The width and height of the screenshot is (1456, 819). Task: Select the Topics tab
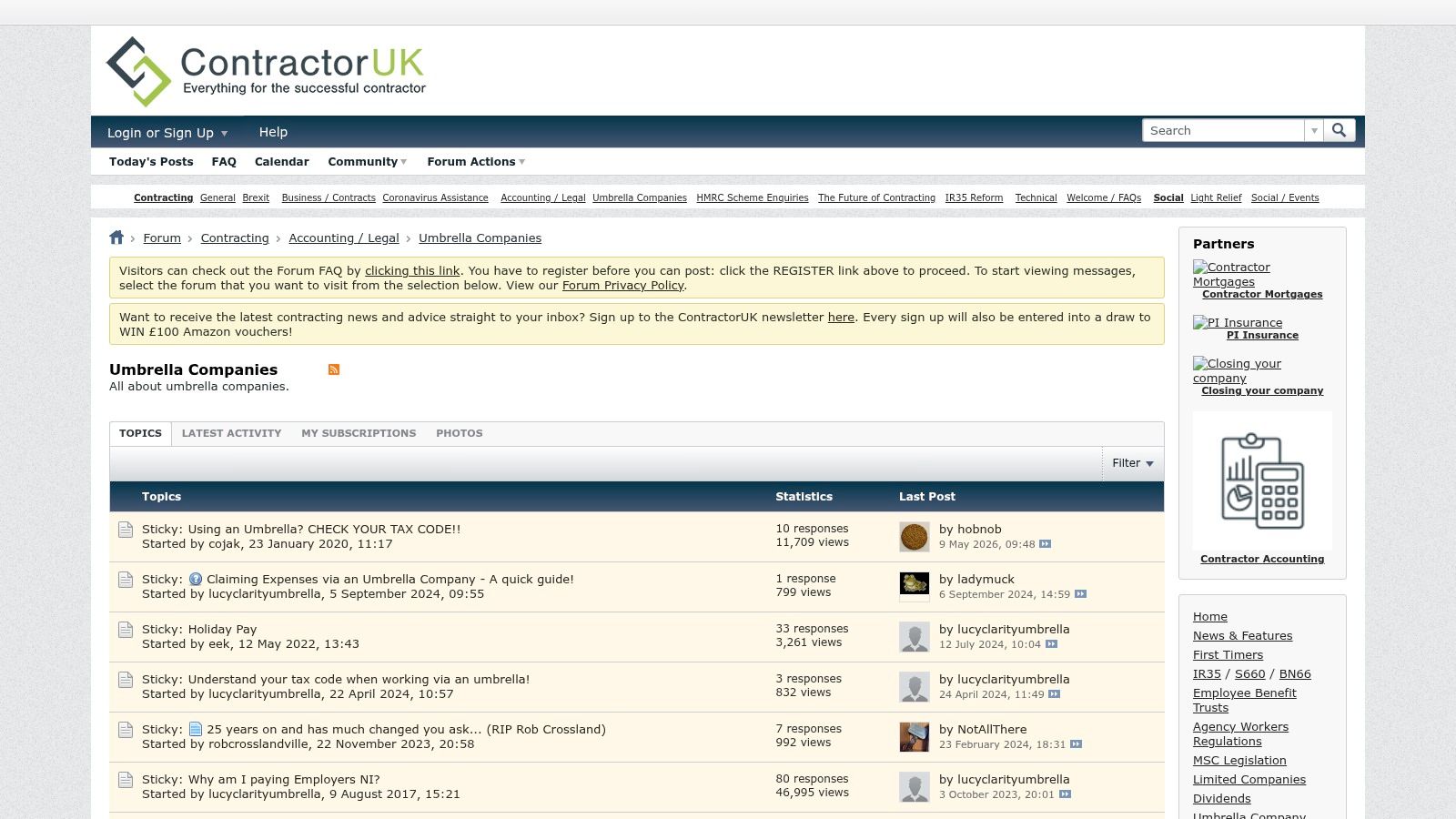tap(140, 433)
